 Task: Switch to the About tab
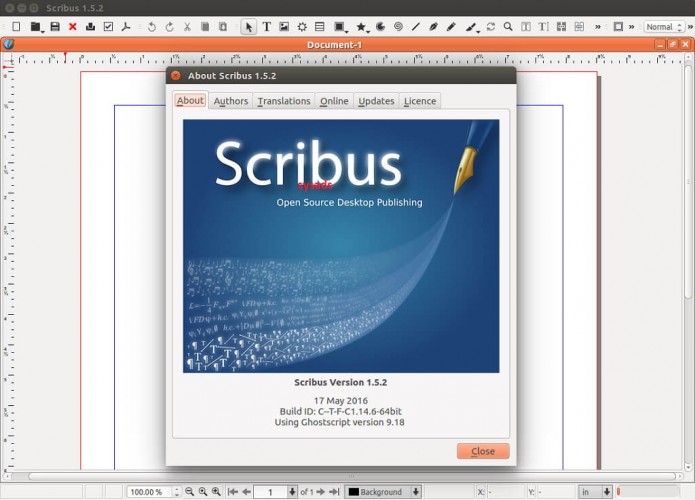pyautogui.click(x=190, y=101)
